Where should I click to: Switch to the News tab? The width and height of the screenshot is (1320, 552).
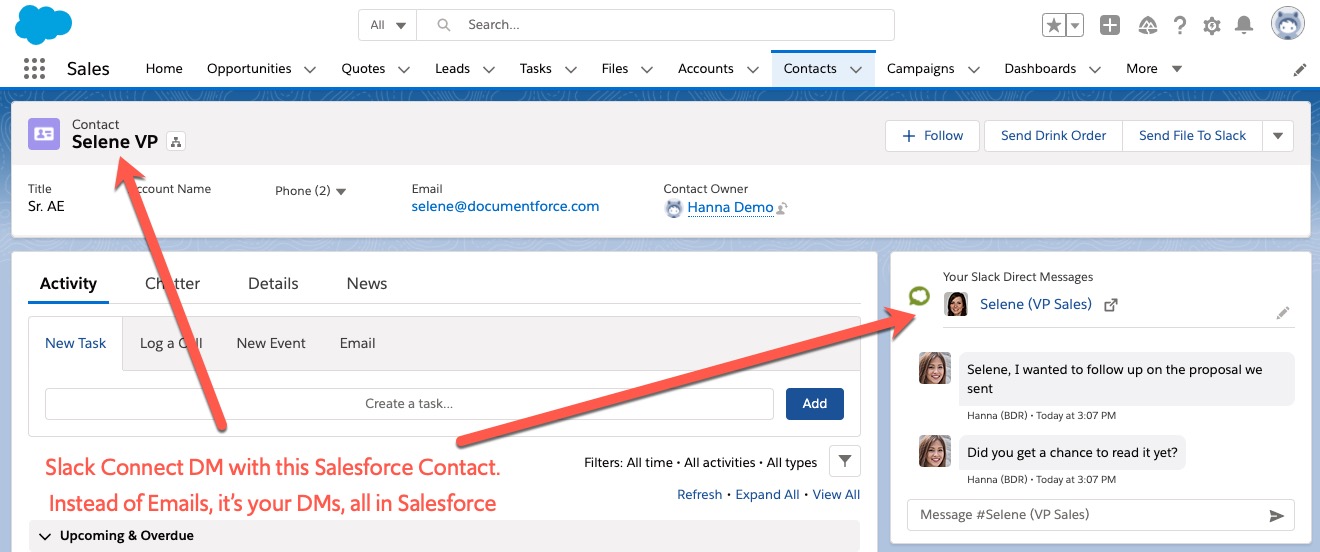click(367, 284)
